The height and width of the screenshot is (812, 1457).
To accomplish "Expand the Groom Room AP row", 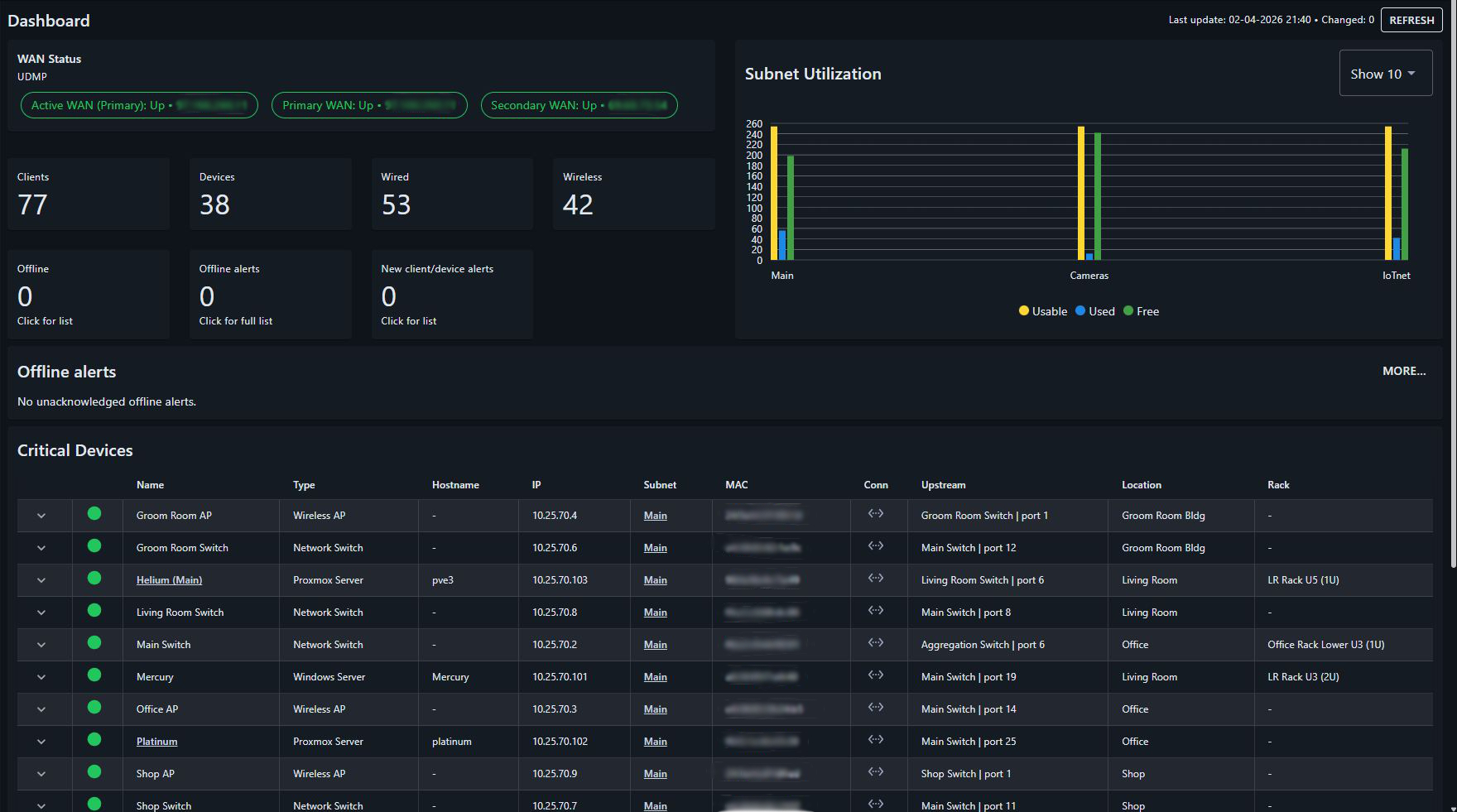I will tap(41, 516).
